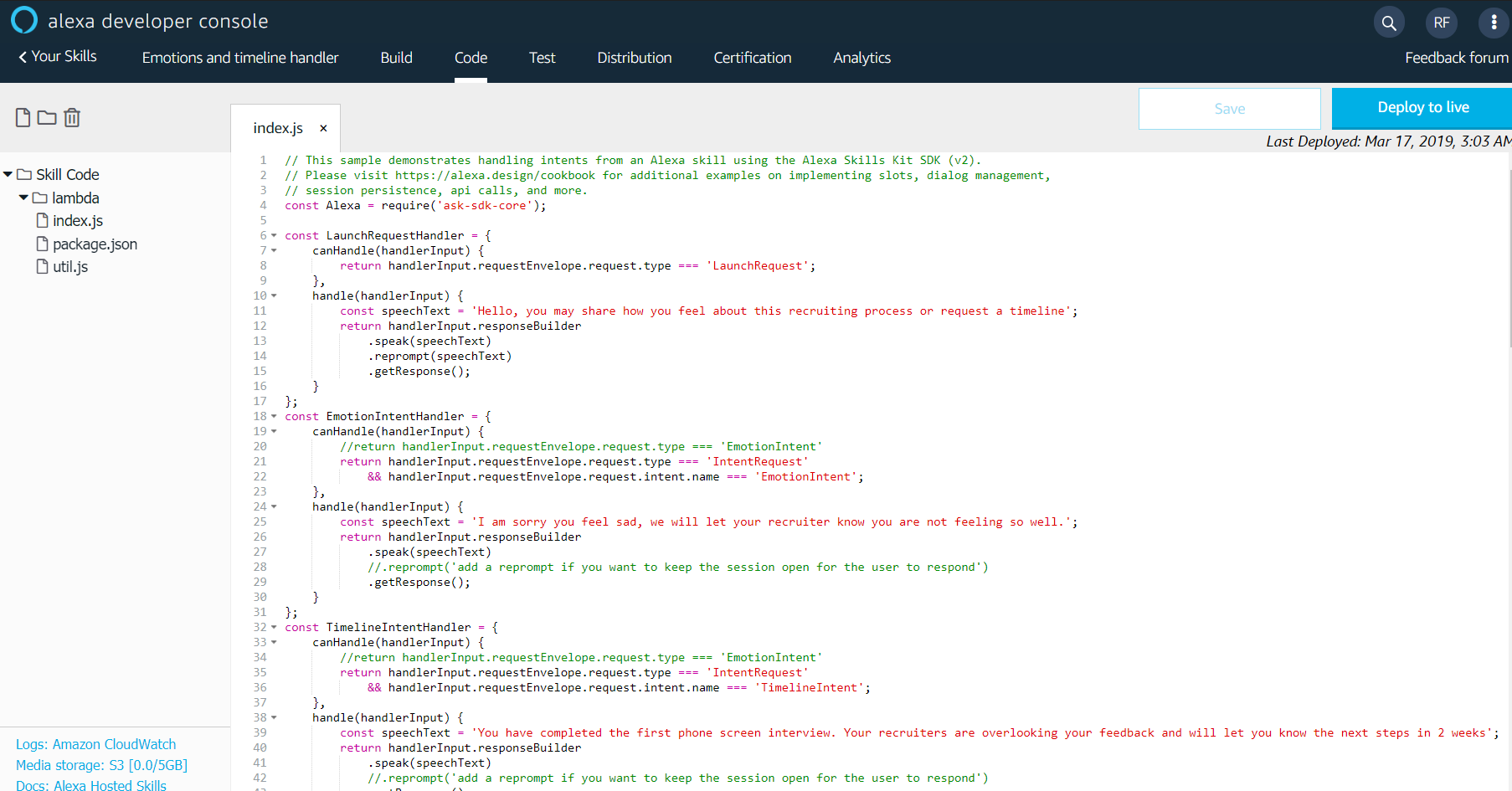1512x791 pixels.
Task: Open the RF user profile avatar
Action: point(1442,23)
